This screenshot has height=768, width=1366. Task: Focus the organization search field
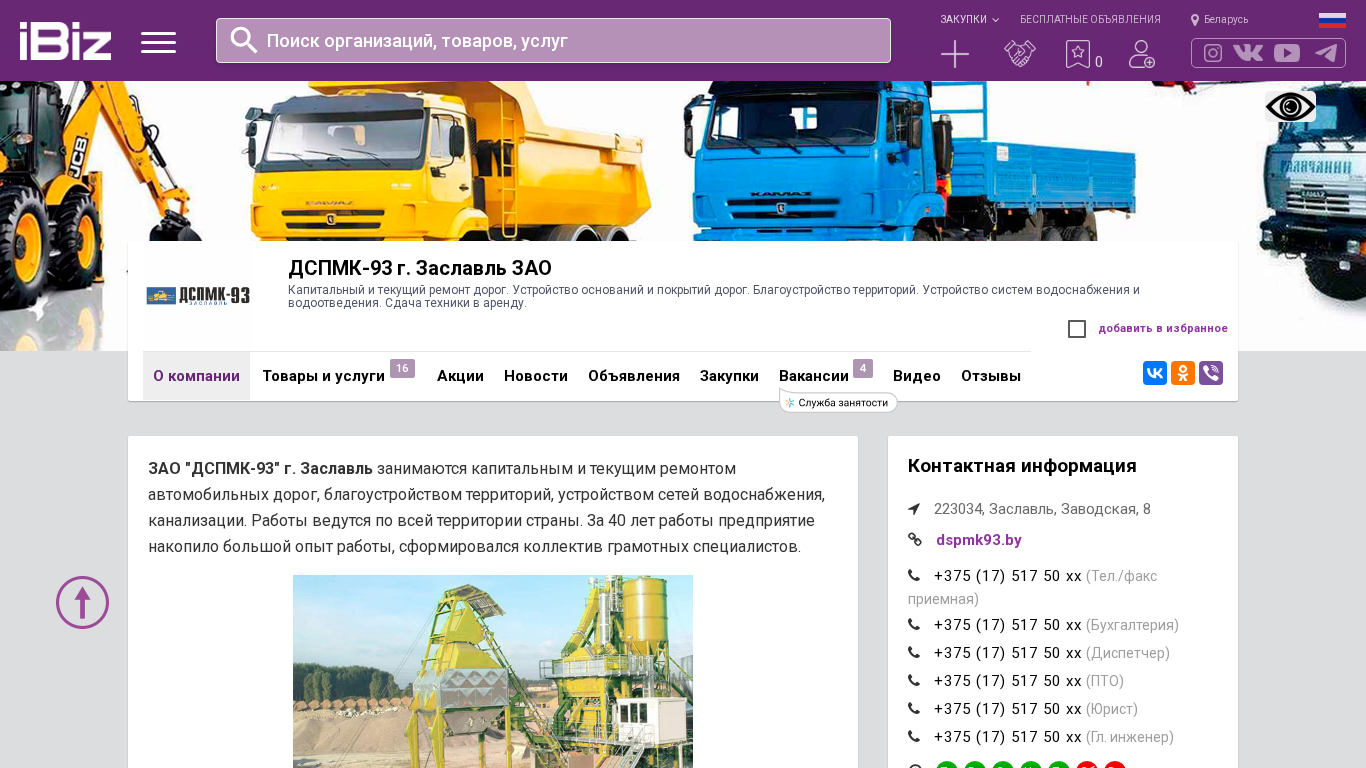pyautogui.click(x=553, y=40)
